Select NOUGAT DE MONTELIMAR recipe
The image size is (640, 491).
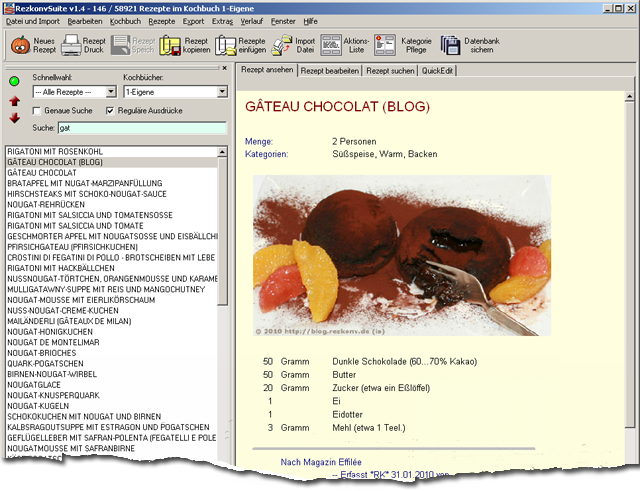click(x=112, y=342)
